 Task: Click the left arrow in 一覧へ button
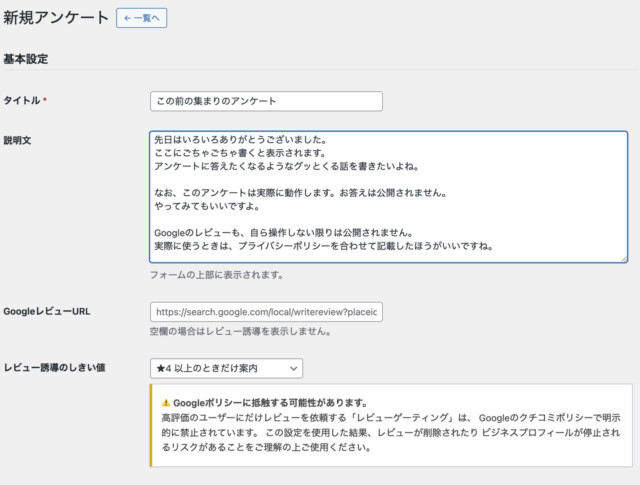(127, 17)
